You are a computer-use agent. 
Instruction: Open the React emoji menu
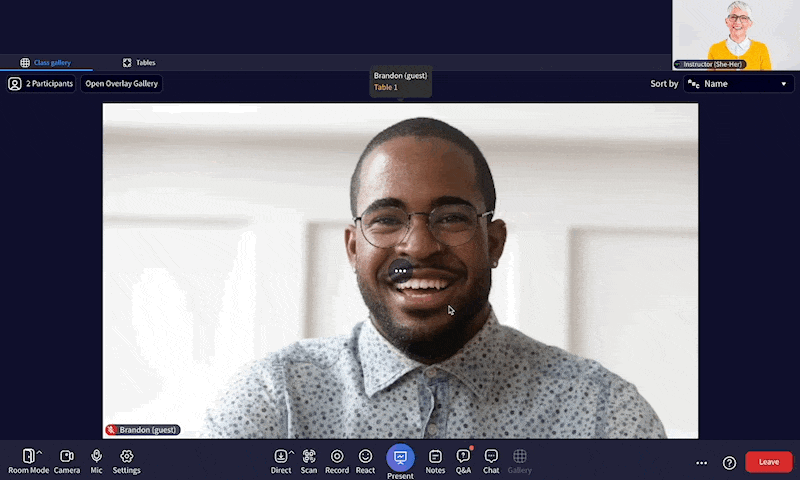point(365,461)
